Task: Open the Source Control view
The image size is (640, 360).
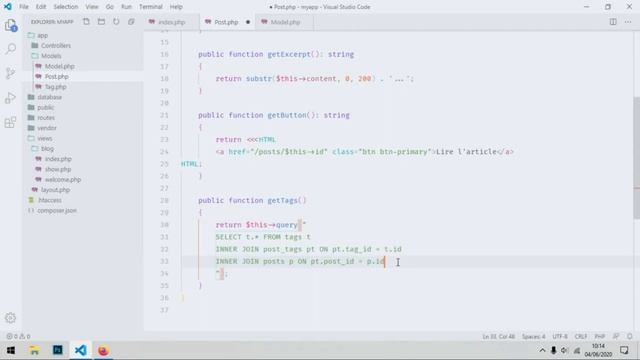Action: (11, 73)
